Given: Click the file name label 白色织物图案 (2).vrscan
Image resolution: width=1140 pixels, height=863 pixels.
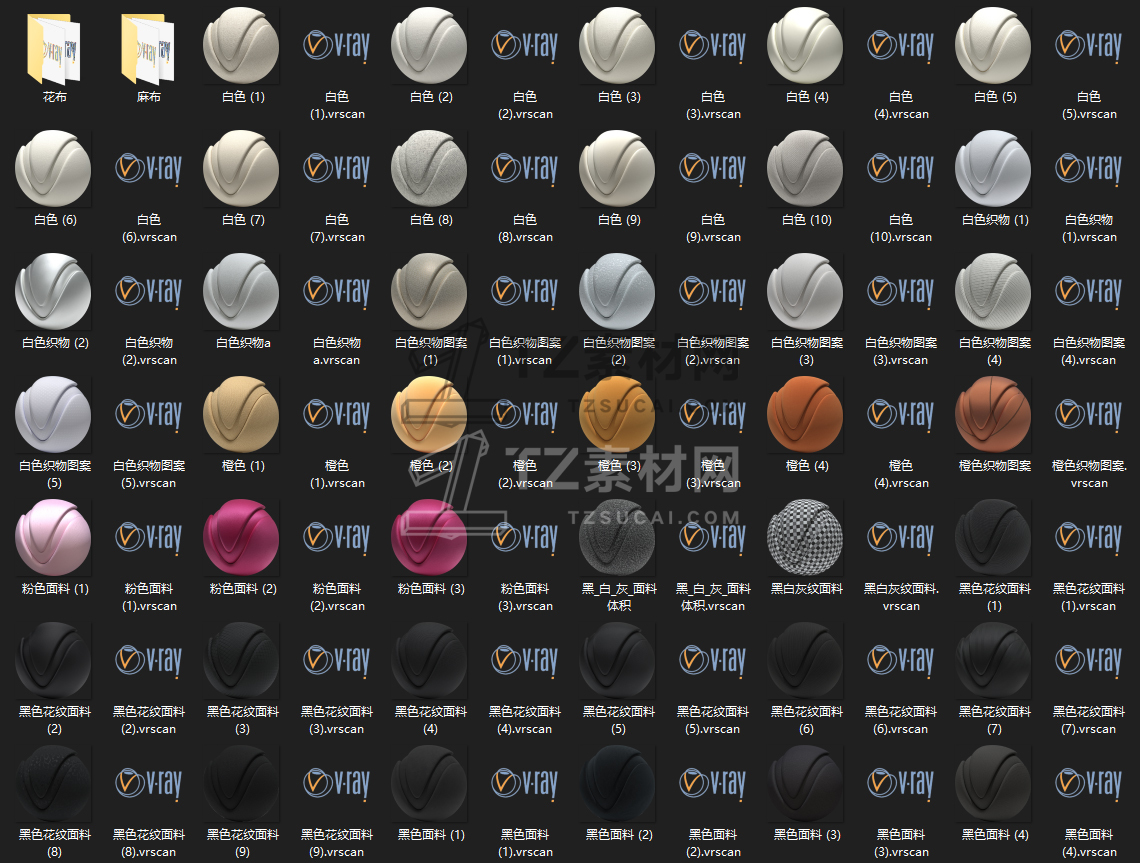Looking at the screenshot, I should click(x=713, y=351).
